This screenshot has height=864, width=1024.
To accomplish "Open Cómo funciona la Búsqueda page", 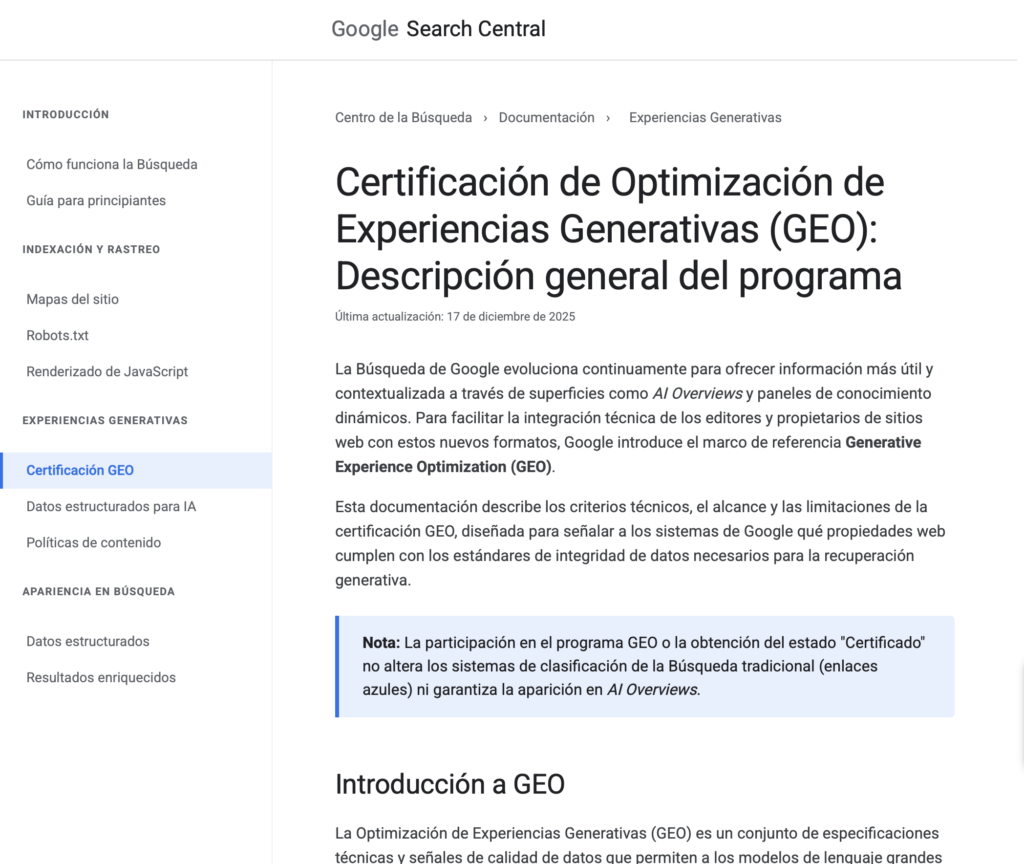I will pos(112,164).
